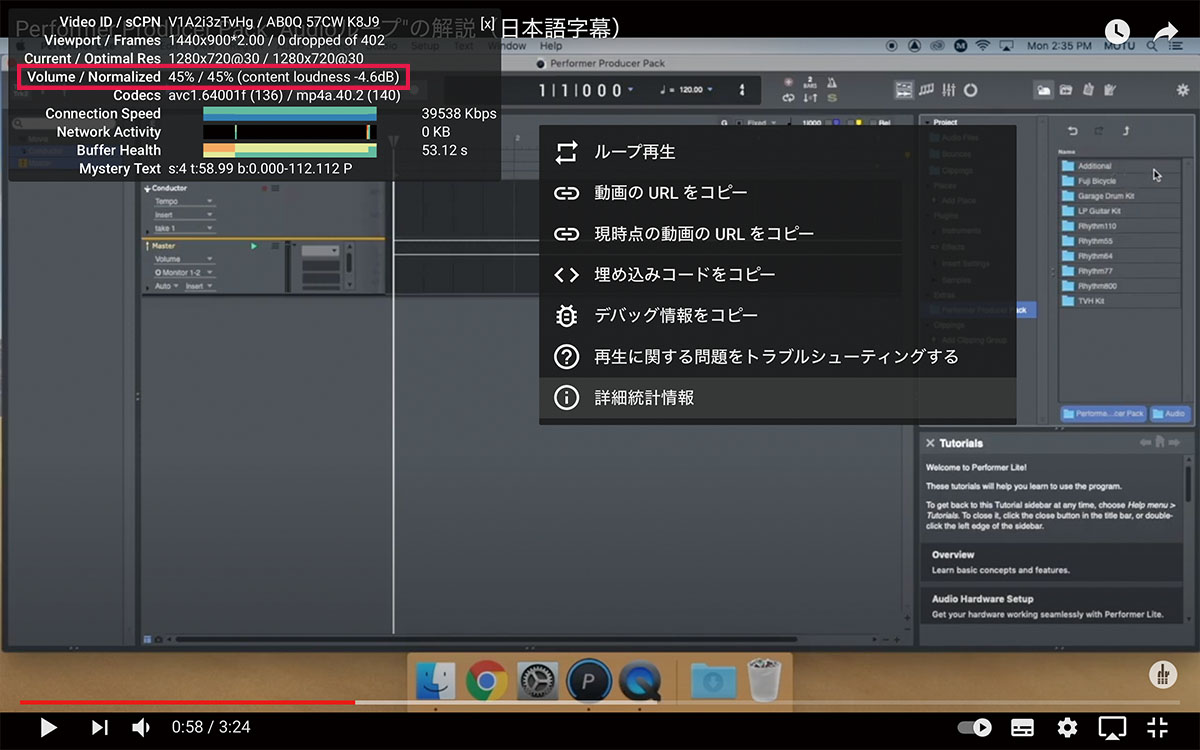Screen dimensions: 1200x750
Task: Skip to the next video
Action: pos(99,727)
